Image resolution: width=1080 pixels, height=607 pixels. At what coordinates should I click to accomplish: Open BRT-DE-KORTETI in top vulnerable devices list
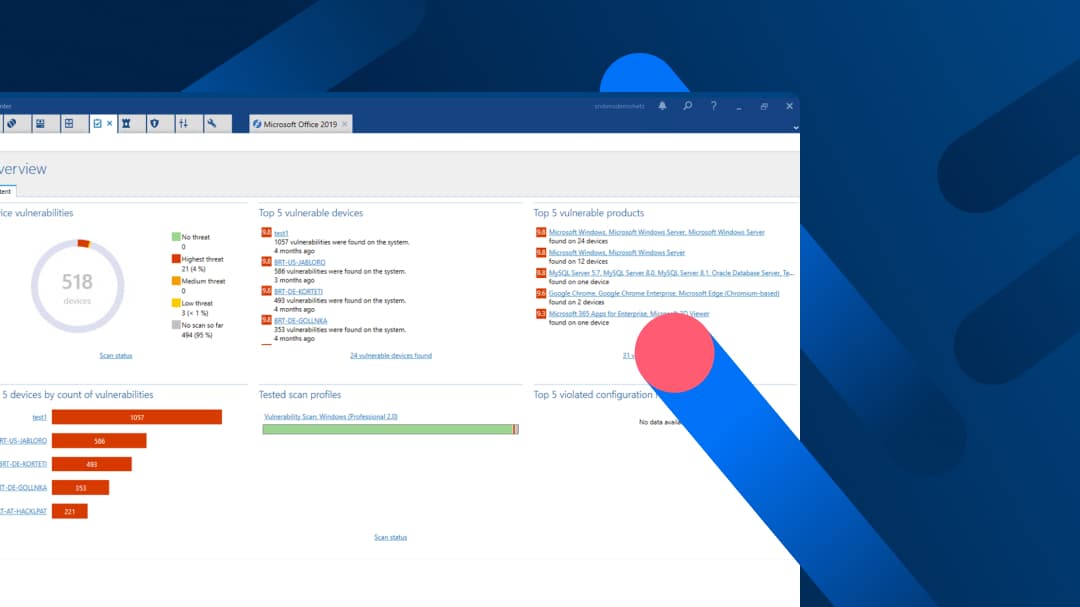(x=298, y=291)
